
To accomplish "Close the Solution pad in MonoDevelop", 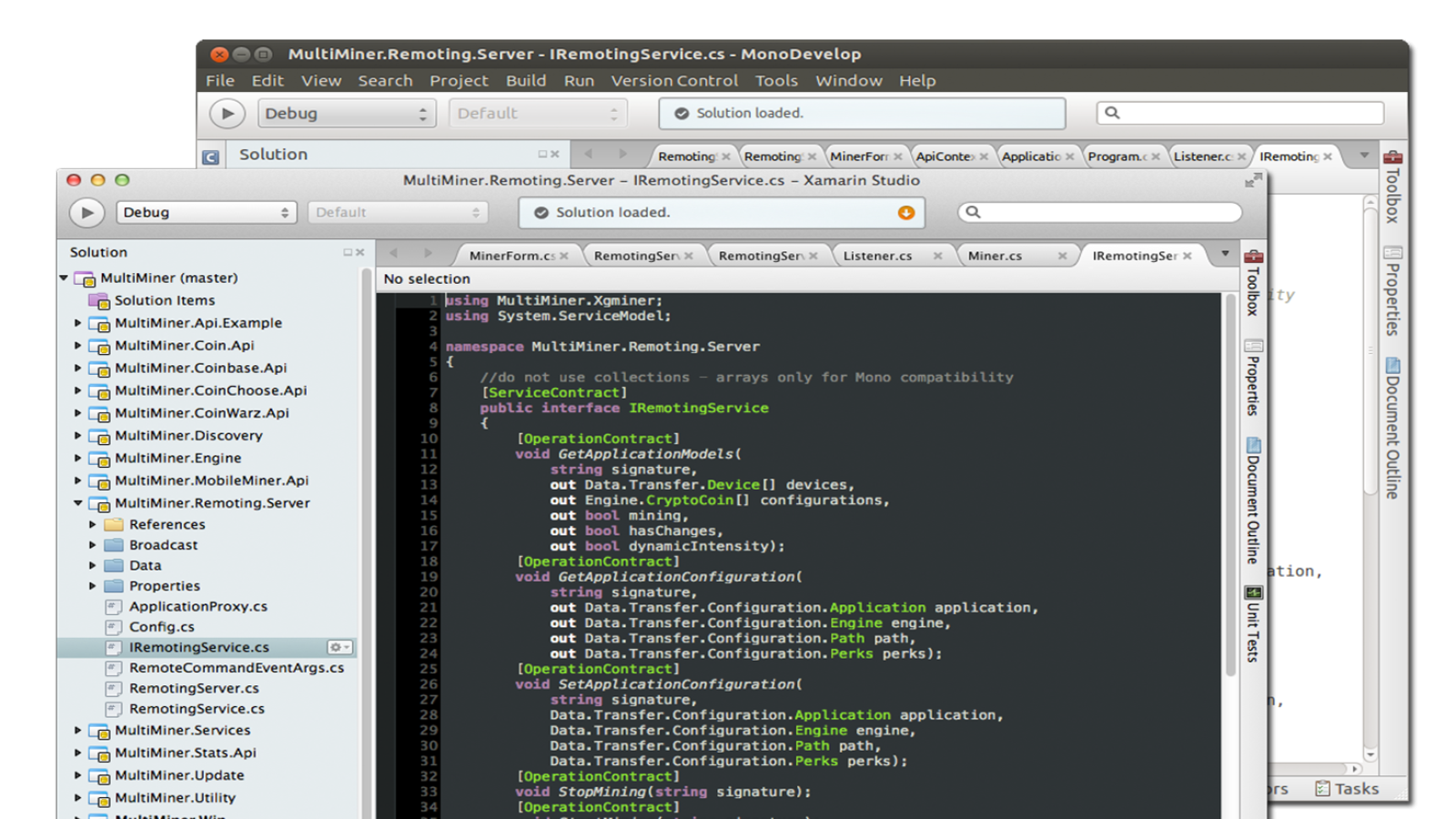I will pyautogui.click(x=555, y=154).
